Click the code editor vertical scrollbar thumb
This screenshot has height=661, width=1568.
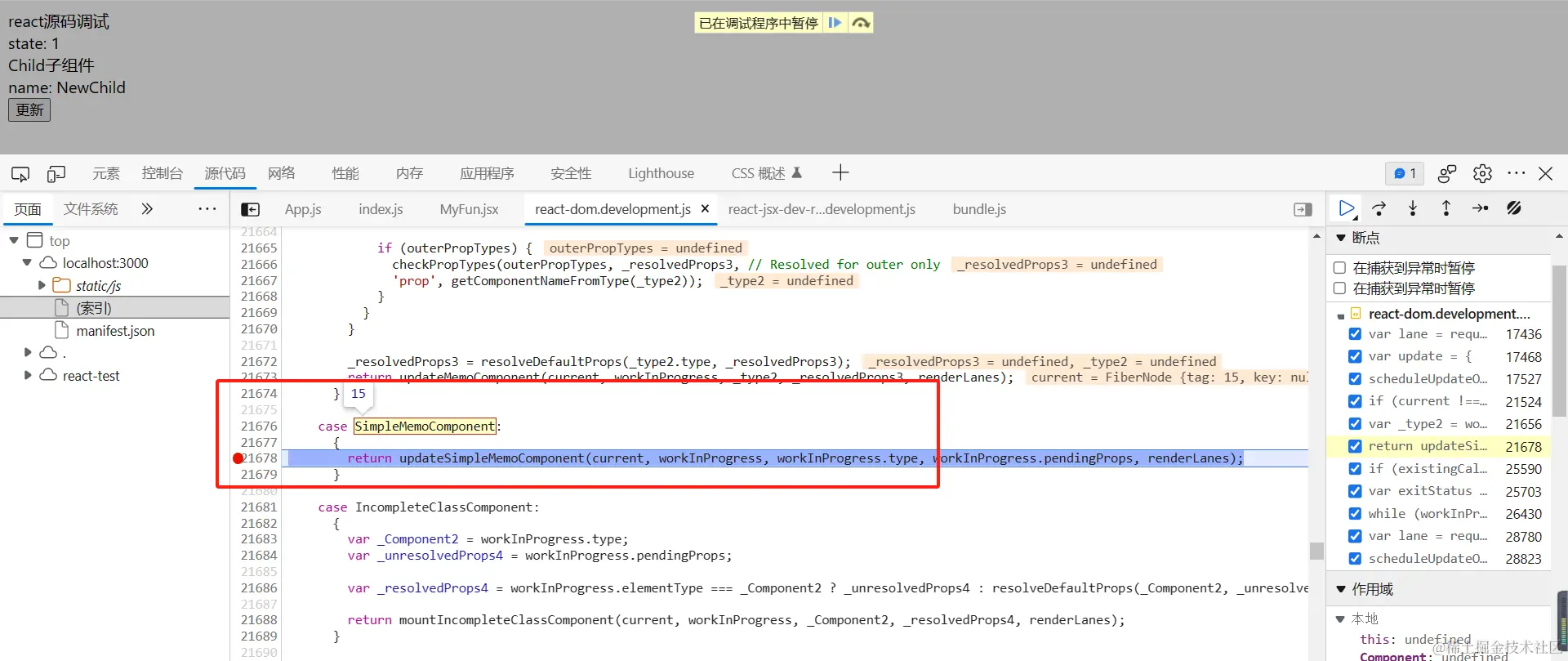point(1316,551)
